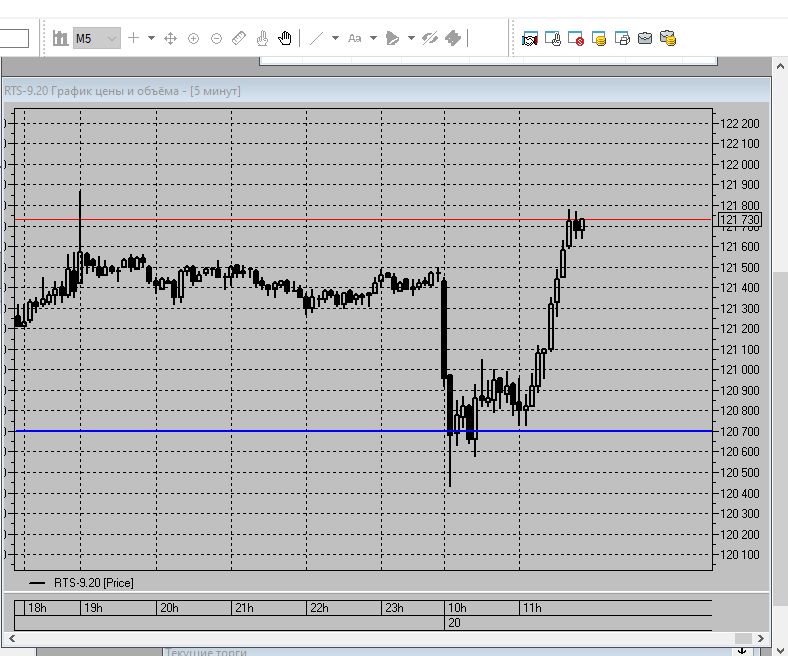The image size is (788, 656).
Task: Open the window with coins icon
Action: [x=599, y=39]
